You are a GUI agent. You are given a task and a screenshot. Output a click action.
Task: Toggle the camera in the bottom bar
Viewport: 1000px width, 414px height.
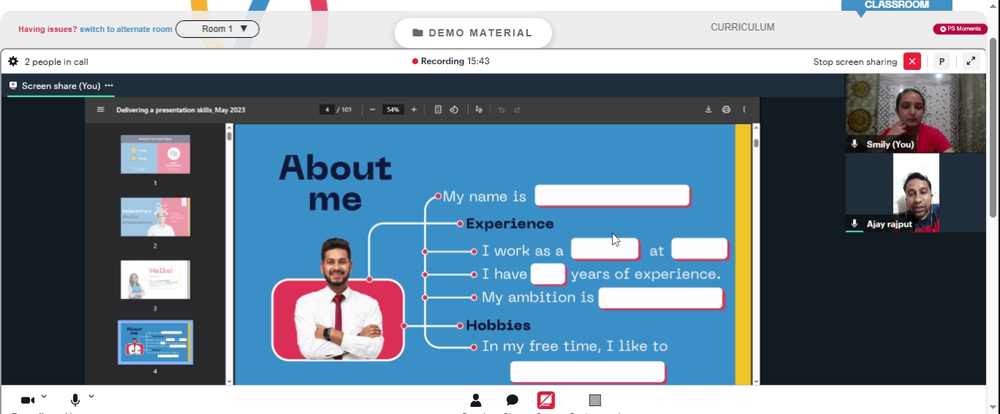27,400
